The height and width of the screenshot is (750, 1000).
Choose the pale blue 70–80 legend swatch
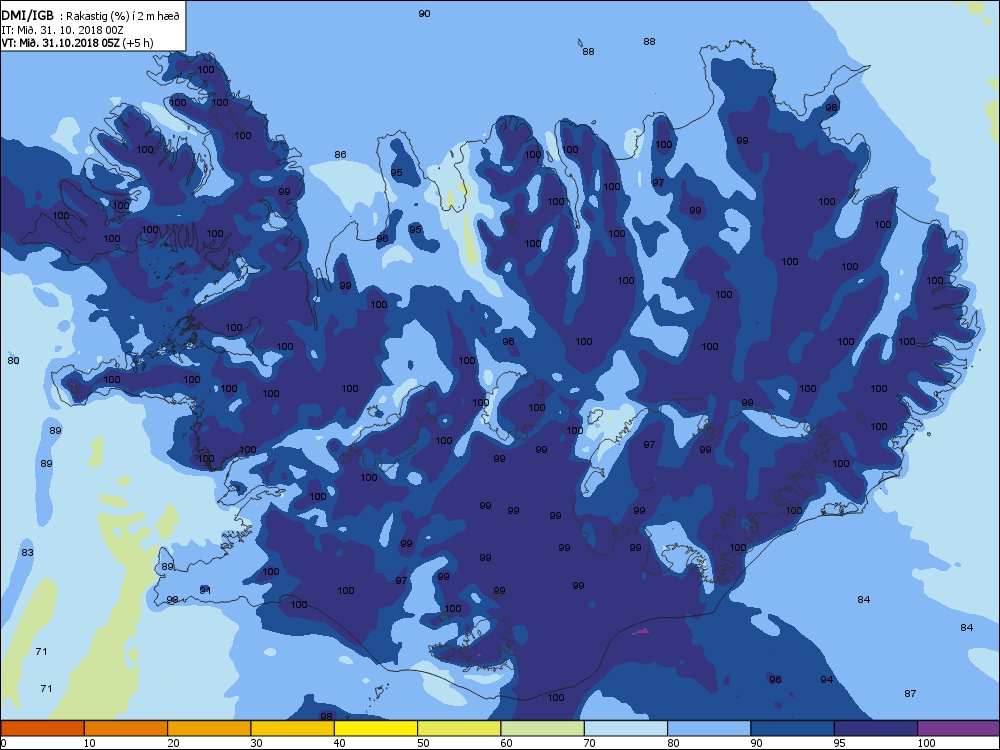pyautogui.click(x=626, y=728)
